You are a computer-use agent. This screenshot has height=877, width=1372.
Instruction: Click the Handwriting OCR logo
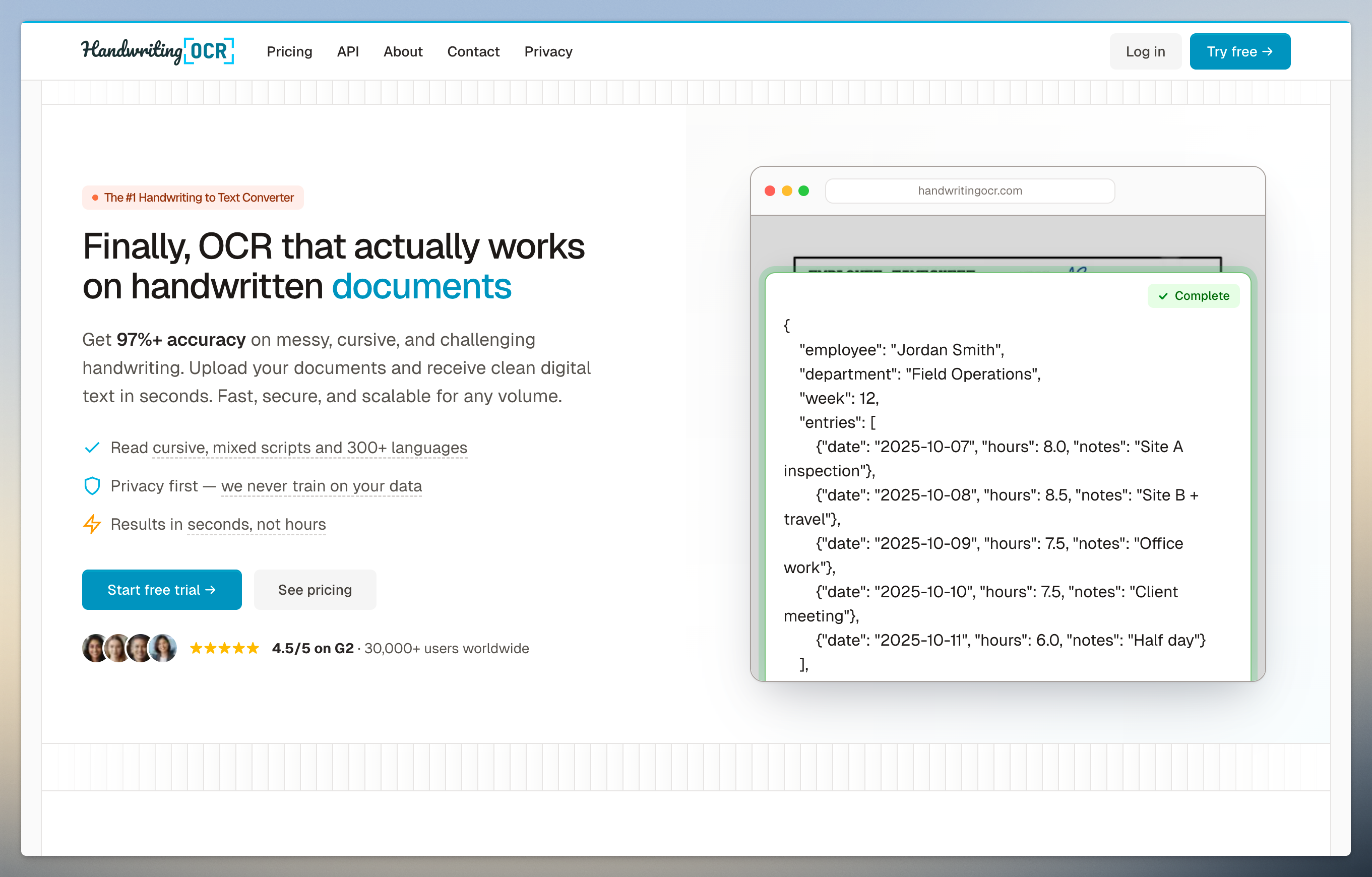point(157,51)
